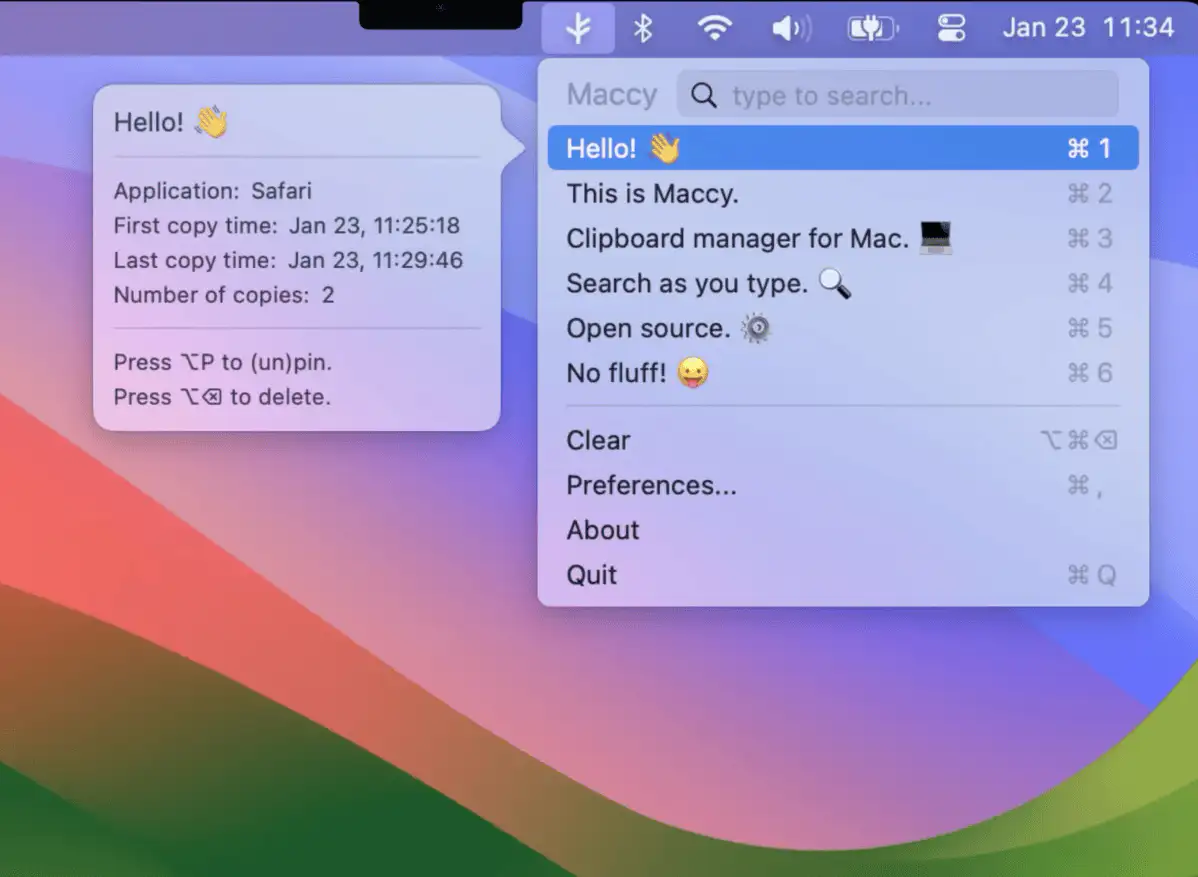The height and width of the screenshot is (877, 1198).
Task: Click the Maccy menu bar icon
Action: [x=578, y=28]
